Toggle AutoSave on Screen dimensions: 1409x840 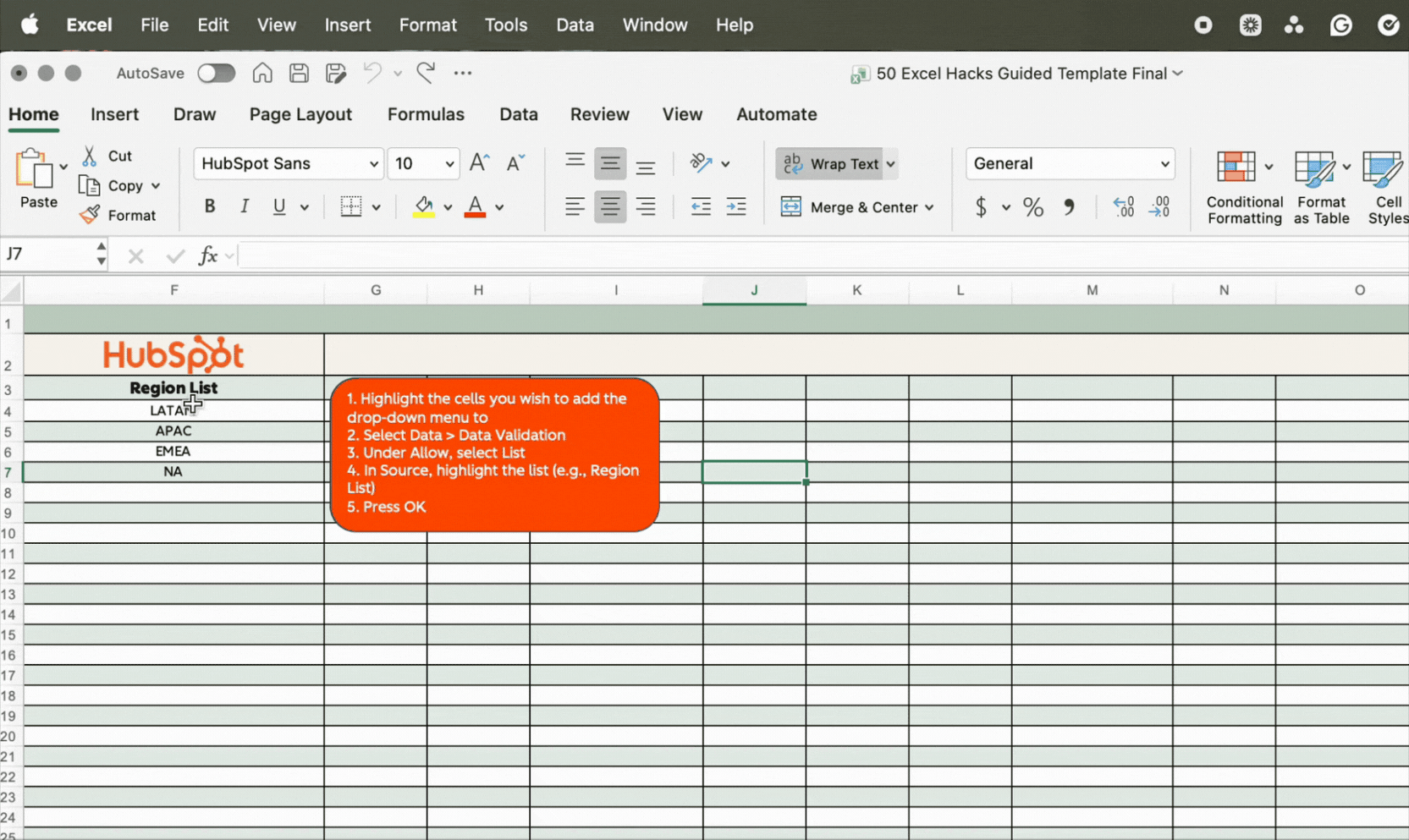[217, 74]
